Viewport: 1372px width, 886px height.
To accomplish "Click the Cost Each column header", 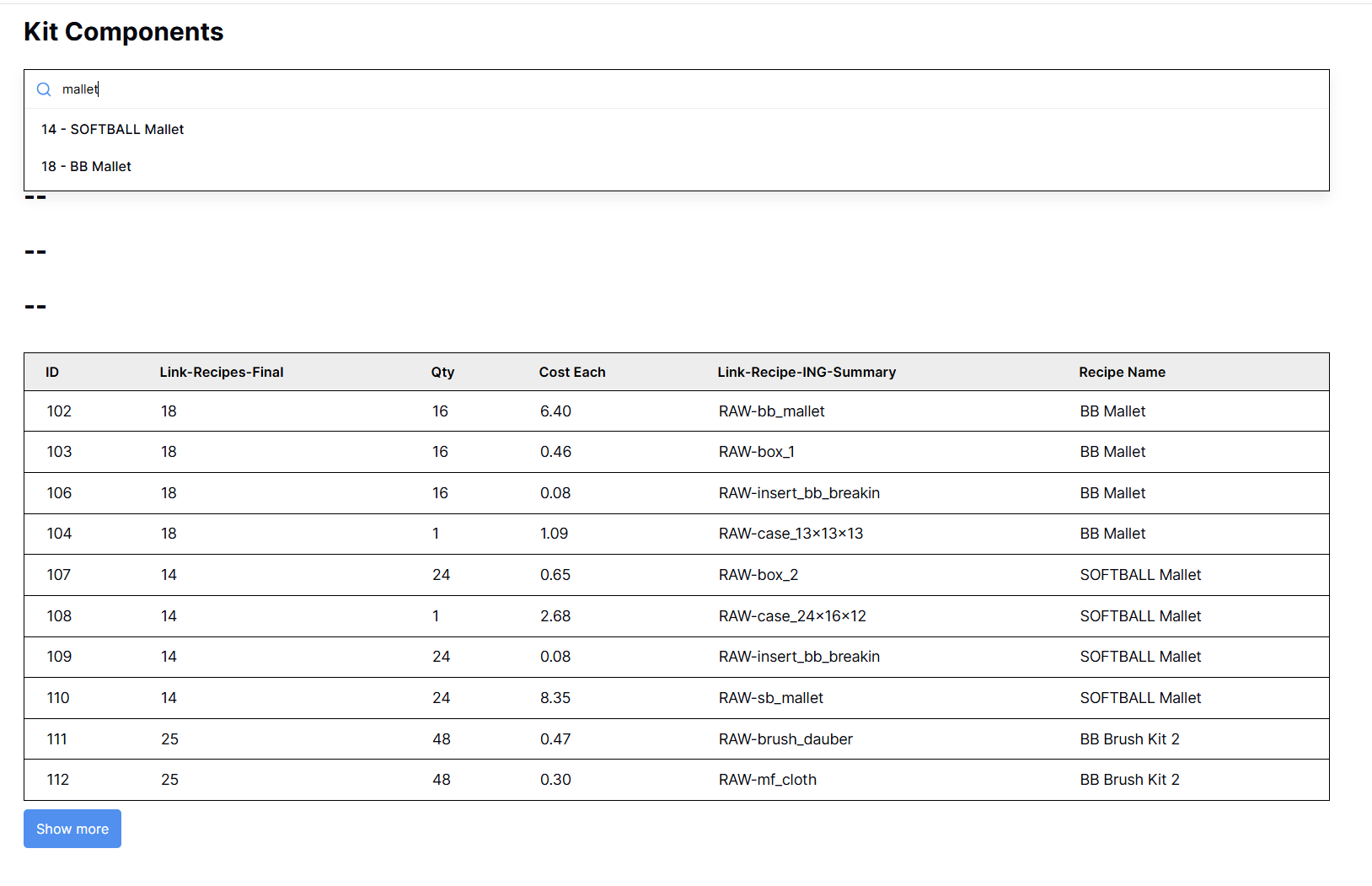I will 572,372.
